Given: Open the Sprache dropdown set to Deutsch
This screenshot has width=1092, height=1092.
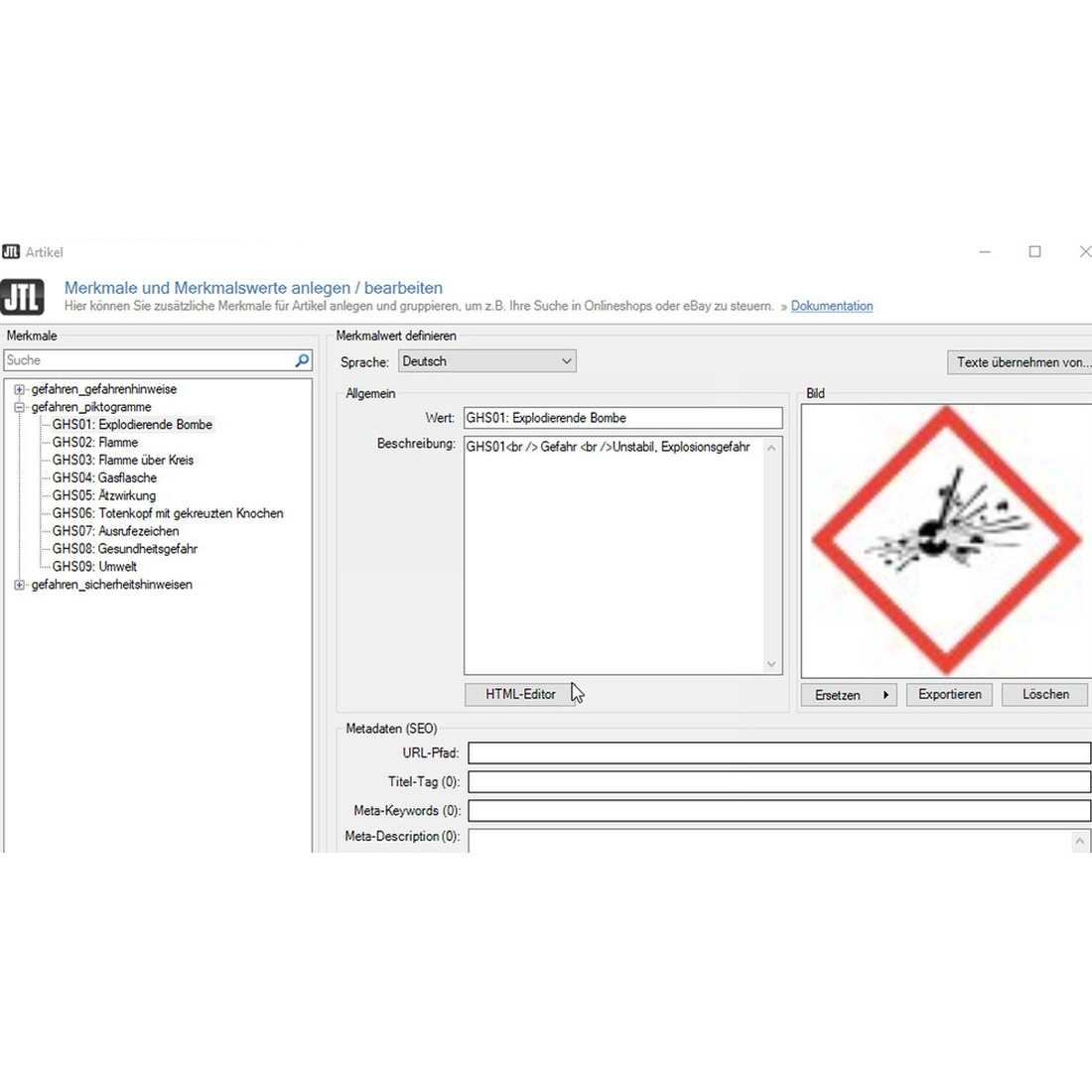Looking at the screenshot, I should 487,360.
